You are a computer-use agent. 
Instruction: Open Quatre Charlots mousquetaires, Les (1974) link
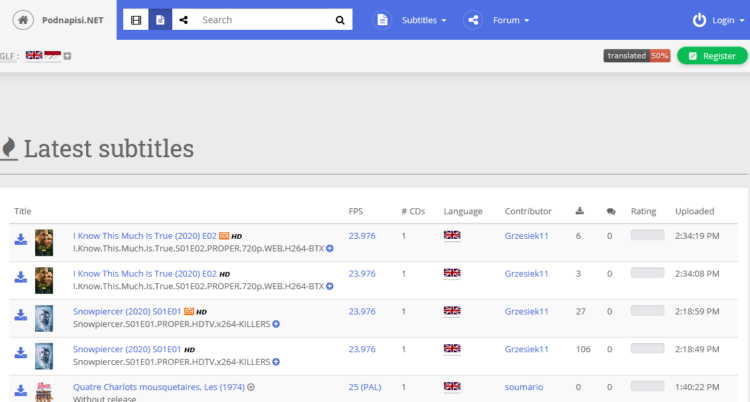(x=159, y=387)
